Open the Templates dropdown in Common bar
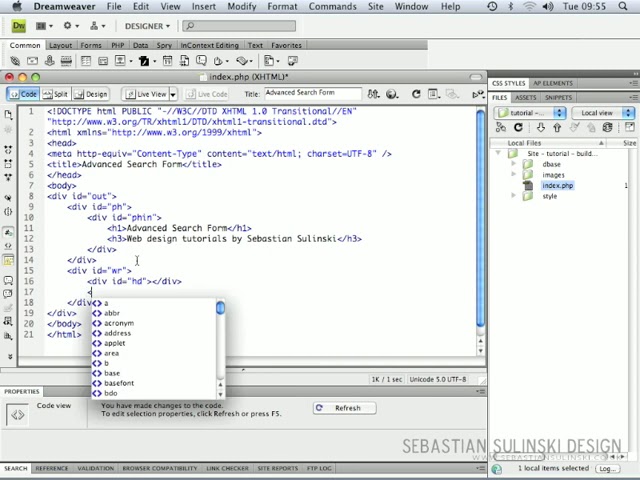640x480 pixels. (271, 61)
